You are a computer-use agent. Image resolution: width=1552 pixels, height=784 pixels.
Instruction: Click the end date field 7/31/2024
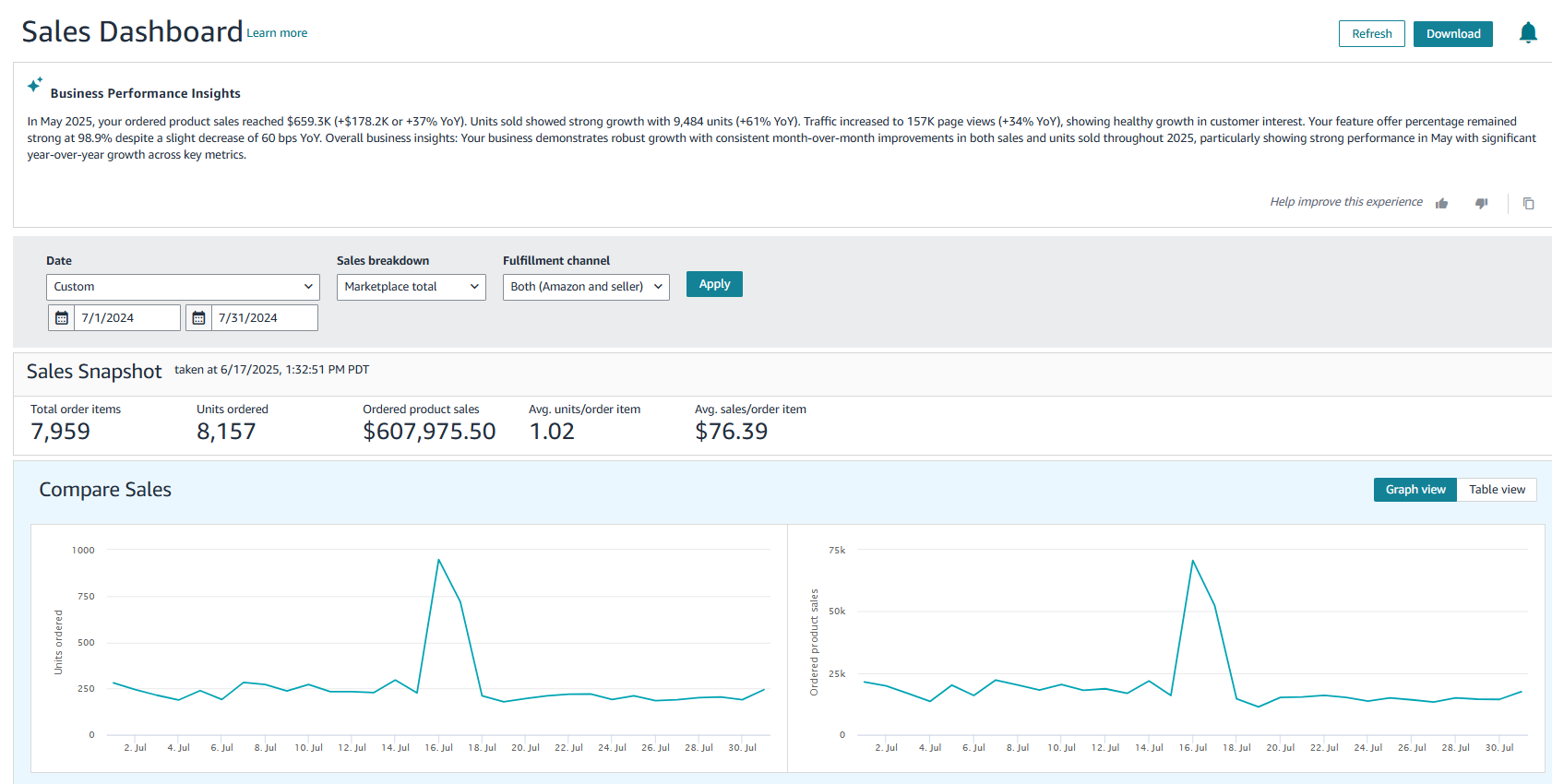click(x=264, y=318)
